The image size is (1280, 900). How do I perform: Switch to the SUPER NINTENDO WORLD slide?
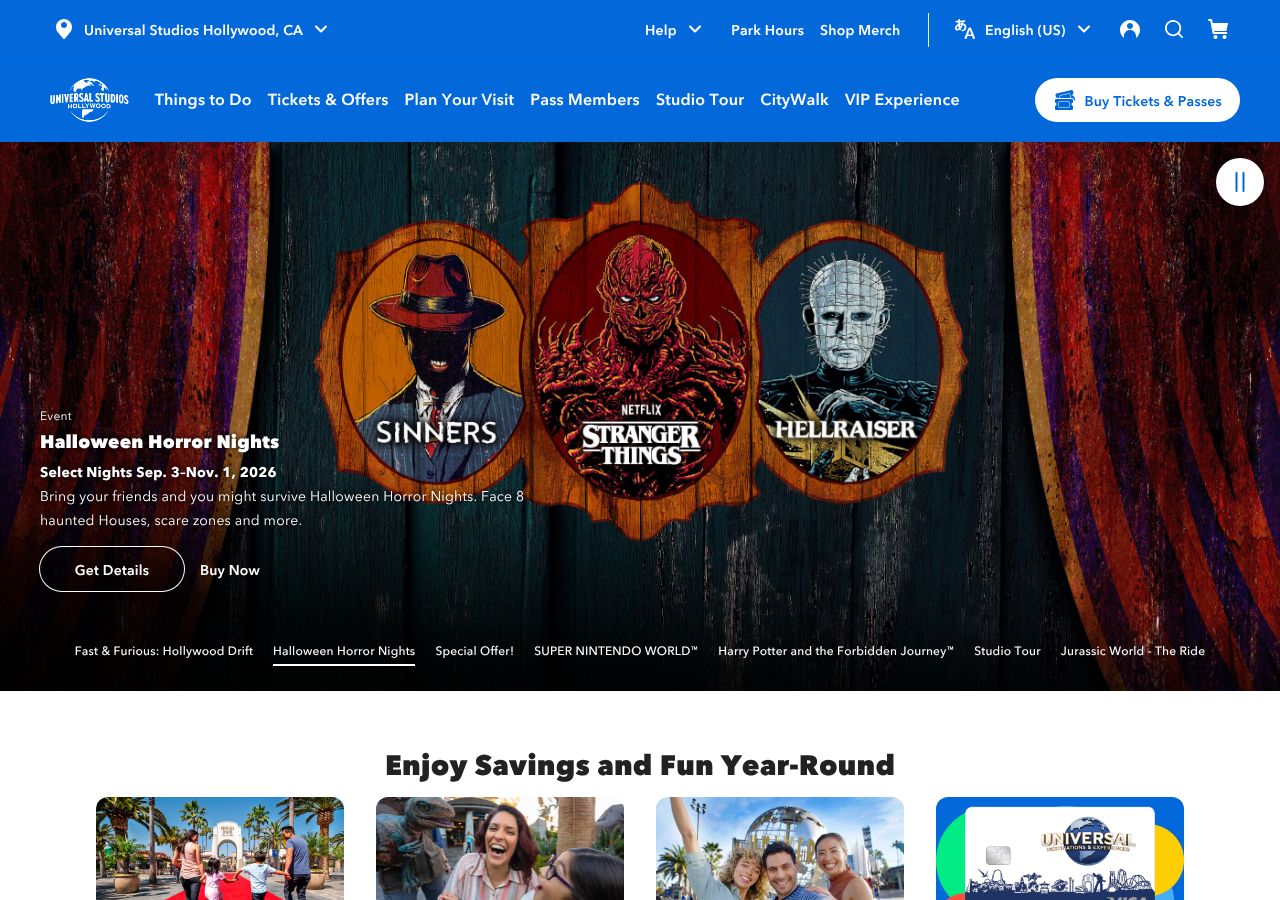(x=616, y=651)
